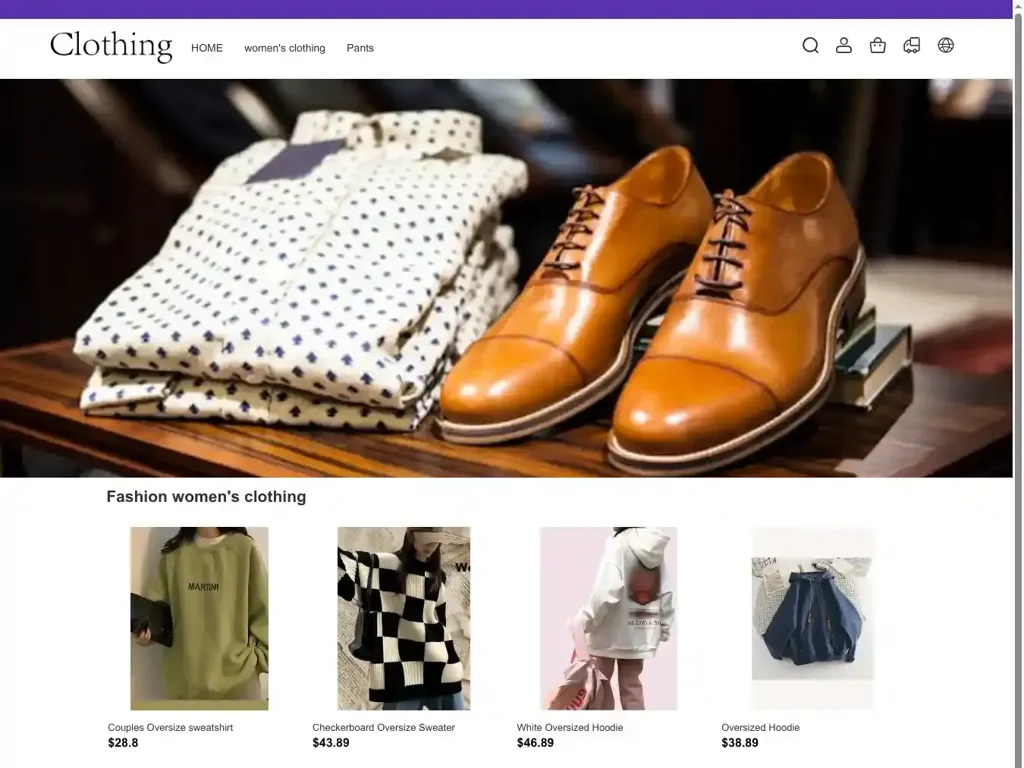
Task: Click the checkerboard sweater product thumbnail
Action: 403,618
